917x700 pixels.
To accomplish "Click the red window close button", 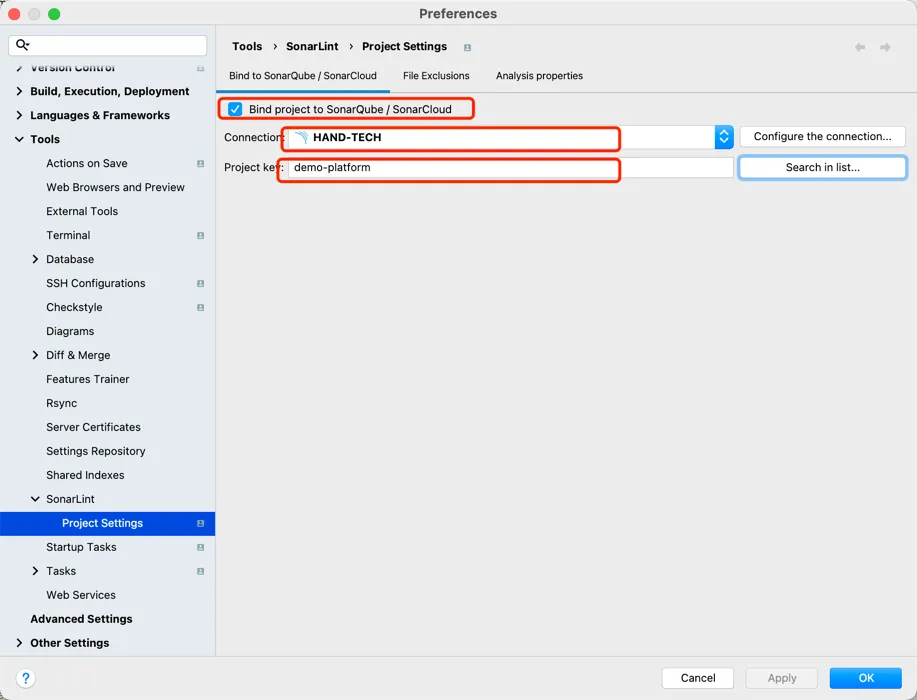I will click(15, 14).
